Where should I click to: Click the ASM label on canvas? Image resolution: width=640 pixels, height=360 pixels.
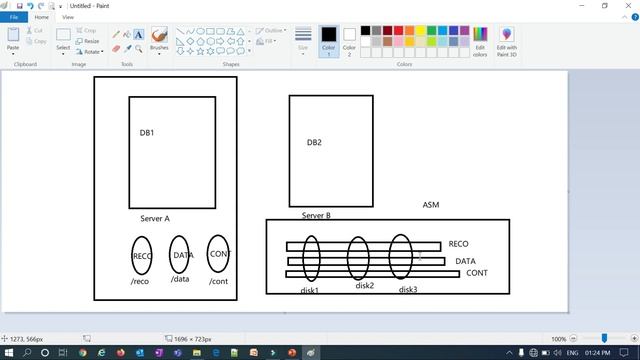click(x=431, y=204)
